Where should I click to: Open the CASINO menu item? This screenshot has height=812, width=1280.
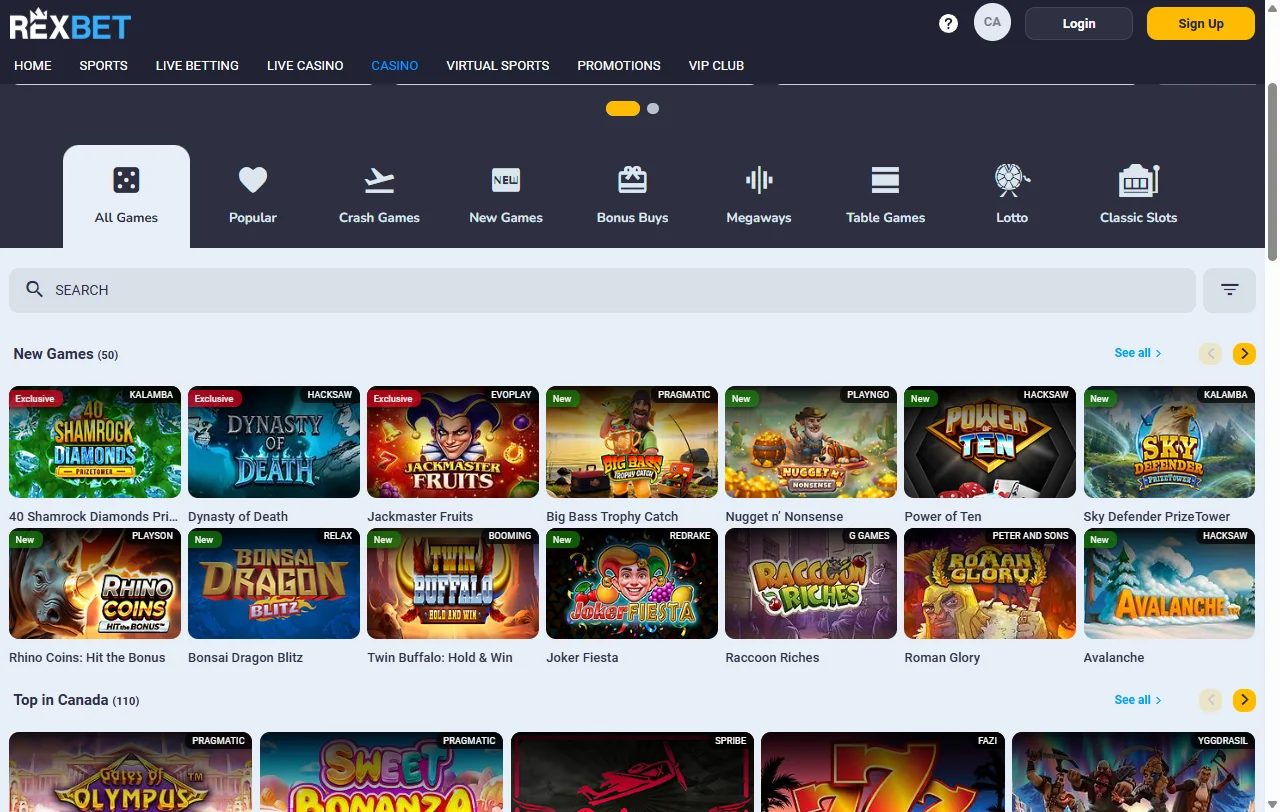click(x=395, y=65)
